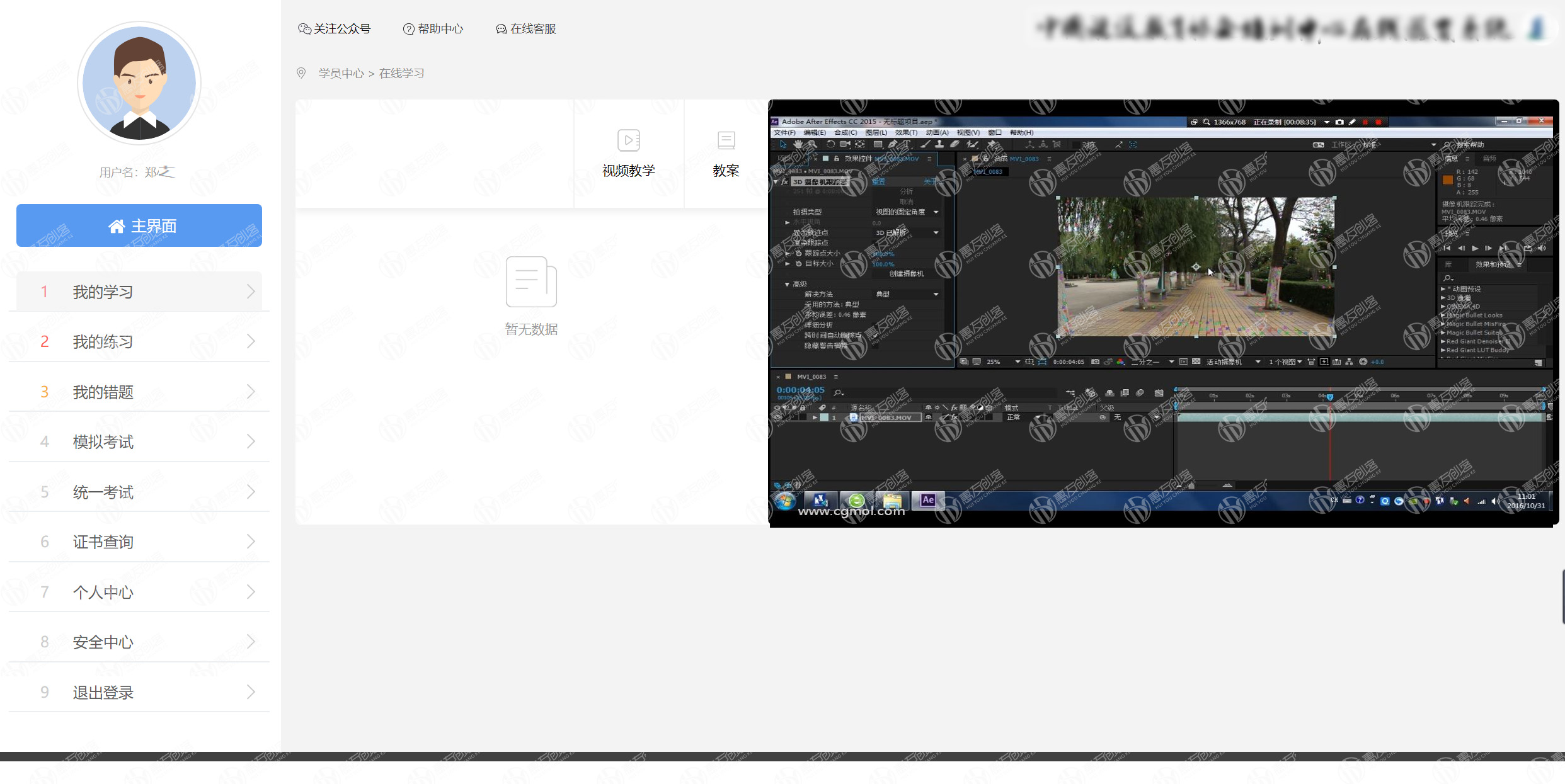
Task: Click the Ae icon in Windows taskbar
Action: click(x=927, y=500)
